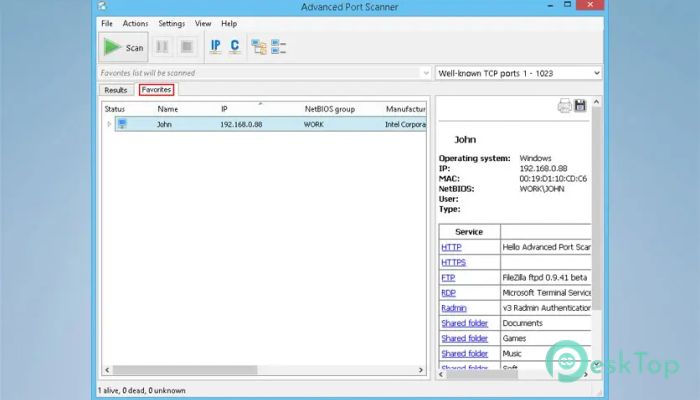700x400 pixels.
Task: Start scanning with the Scan button
Action: [x=123, y=47]
